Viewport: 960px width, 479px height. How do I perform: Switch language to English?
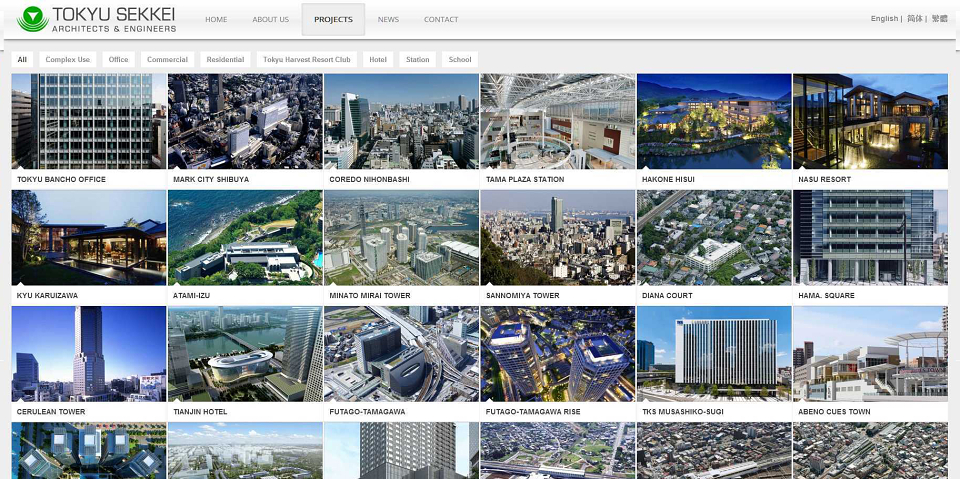884,18
